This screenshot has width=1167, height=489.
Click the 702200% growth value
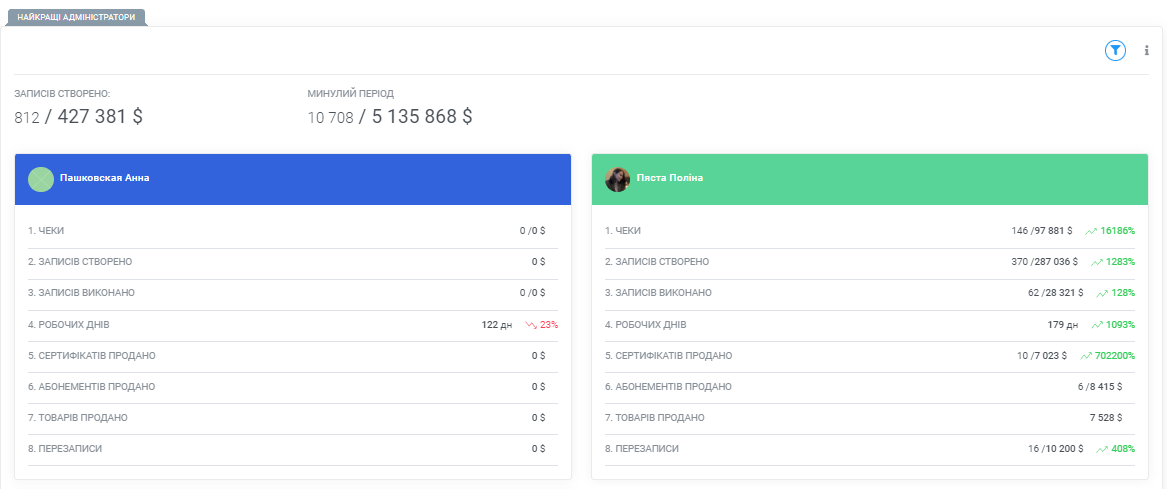click(x=1115, y=356)
